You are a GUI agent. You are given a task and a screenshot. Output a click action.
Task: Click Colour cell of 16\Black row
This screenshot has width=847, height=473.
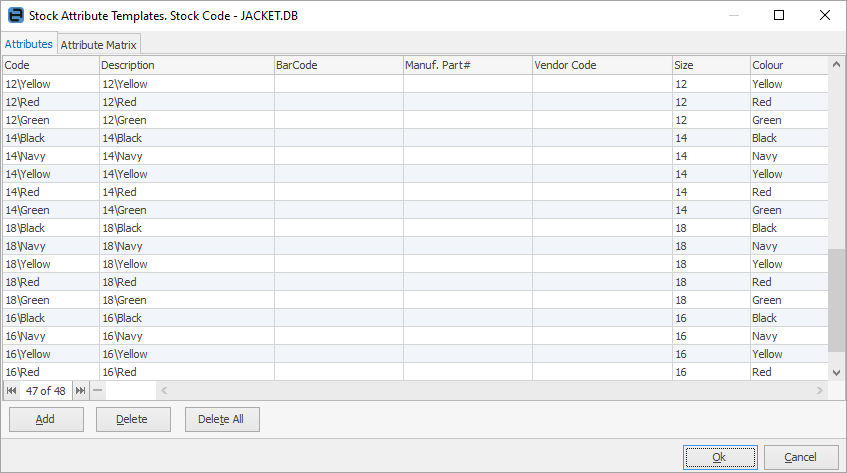point(789,318)
